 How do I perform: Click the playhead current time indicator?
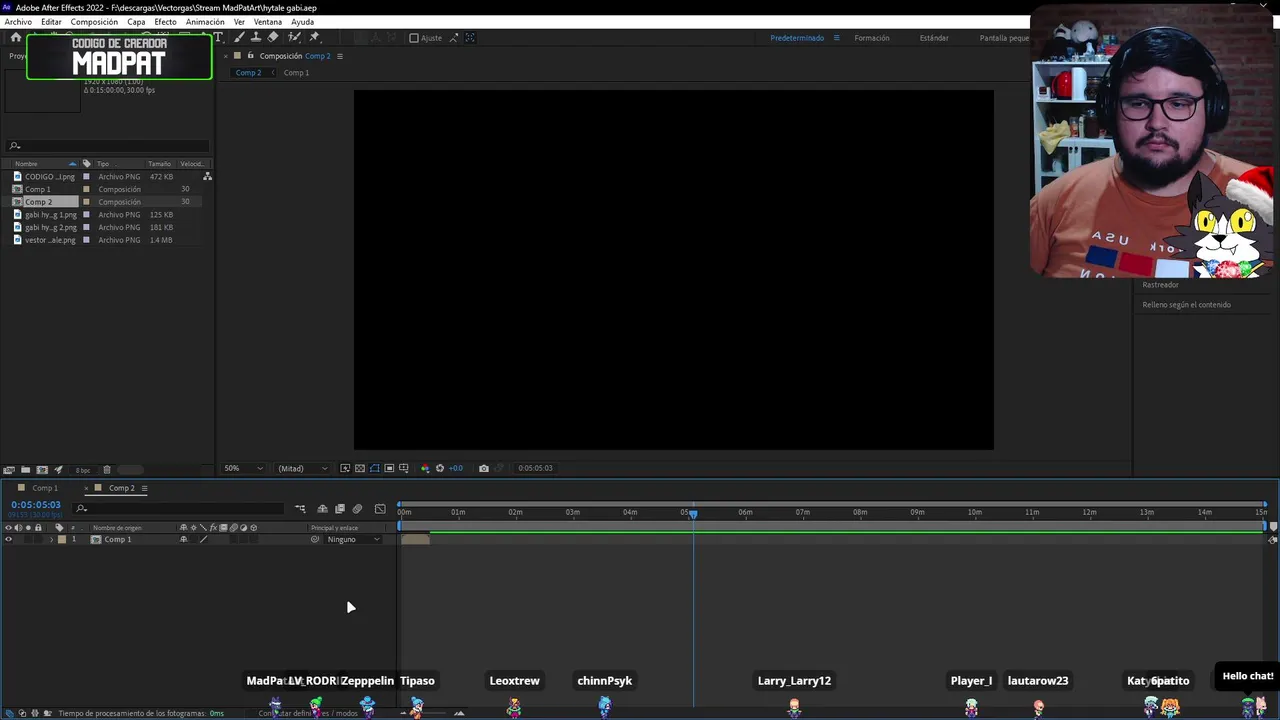coord(692,513)
